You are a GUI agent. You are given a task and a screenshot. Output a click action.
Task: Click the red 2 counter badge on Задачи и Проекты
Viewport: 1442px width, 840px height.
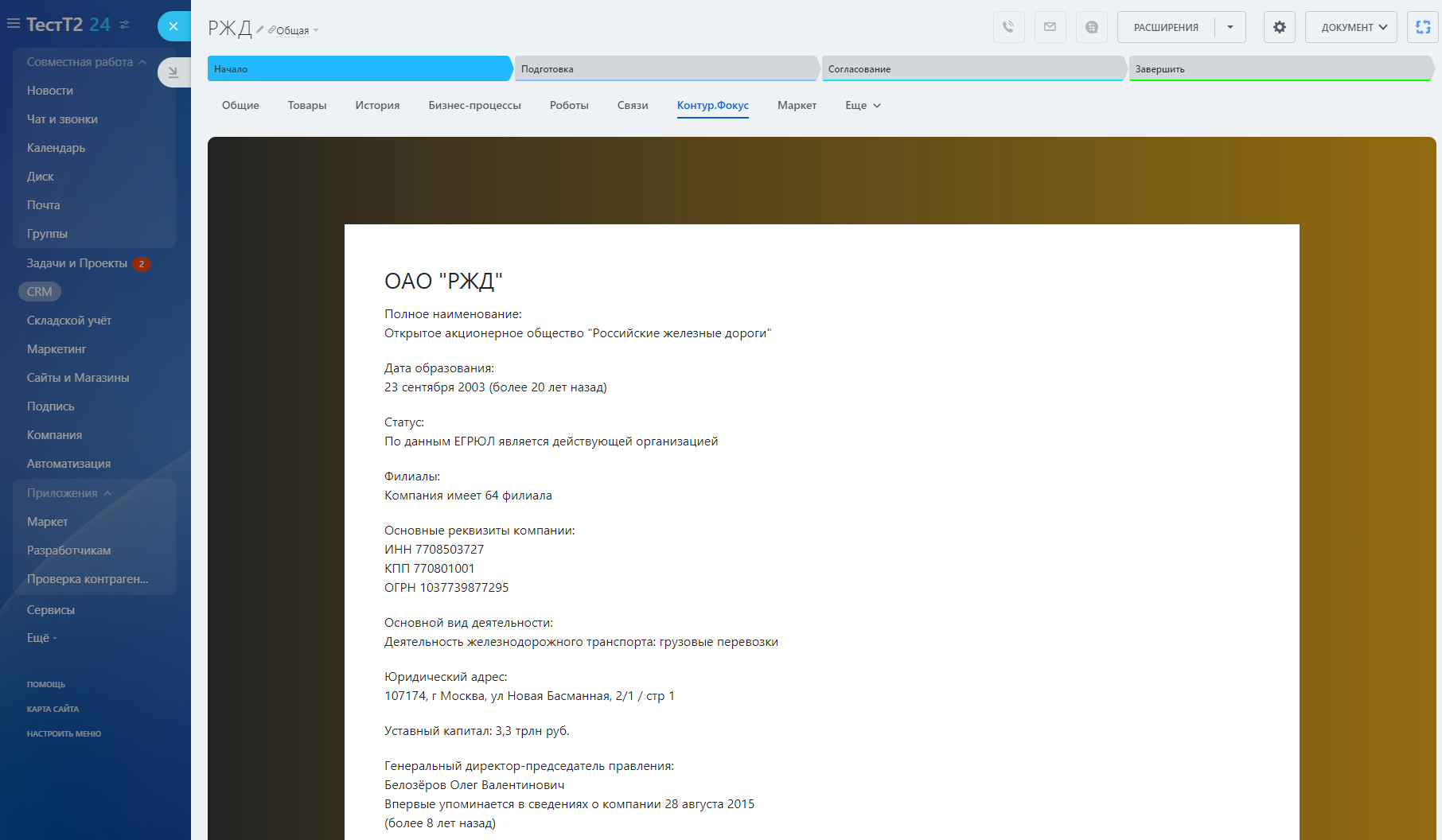click(x=142, y=264)
